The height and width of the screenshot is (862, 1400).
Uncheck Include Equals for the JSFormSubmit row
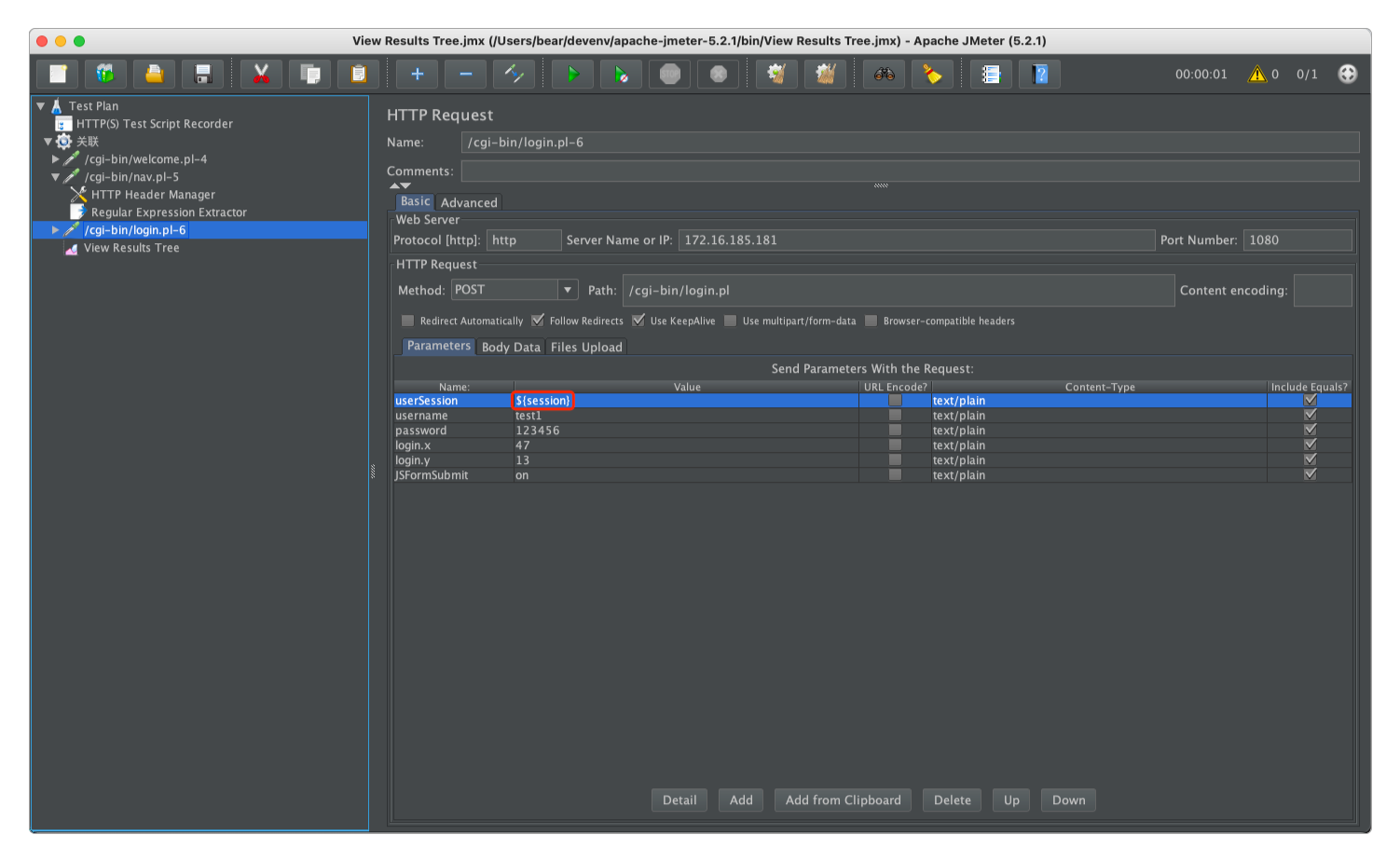click(1310, 475)
